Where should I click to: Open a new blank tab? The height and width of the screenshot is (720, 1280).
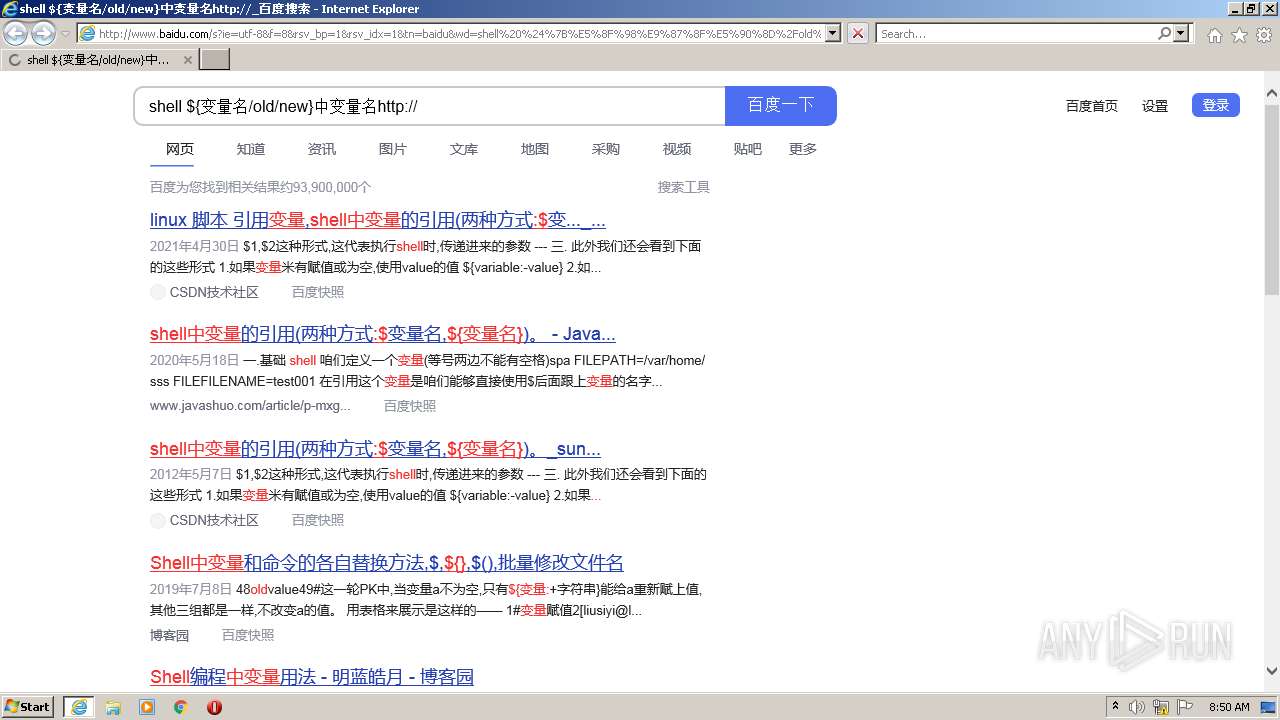point(215,60)
